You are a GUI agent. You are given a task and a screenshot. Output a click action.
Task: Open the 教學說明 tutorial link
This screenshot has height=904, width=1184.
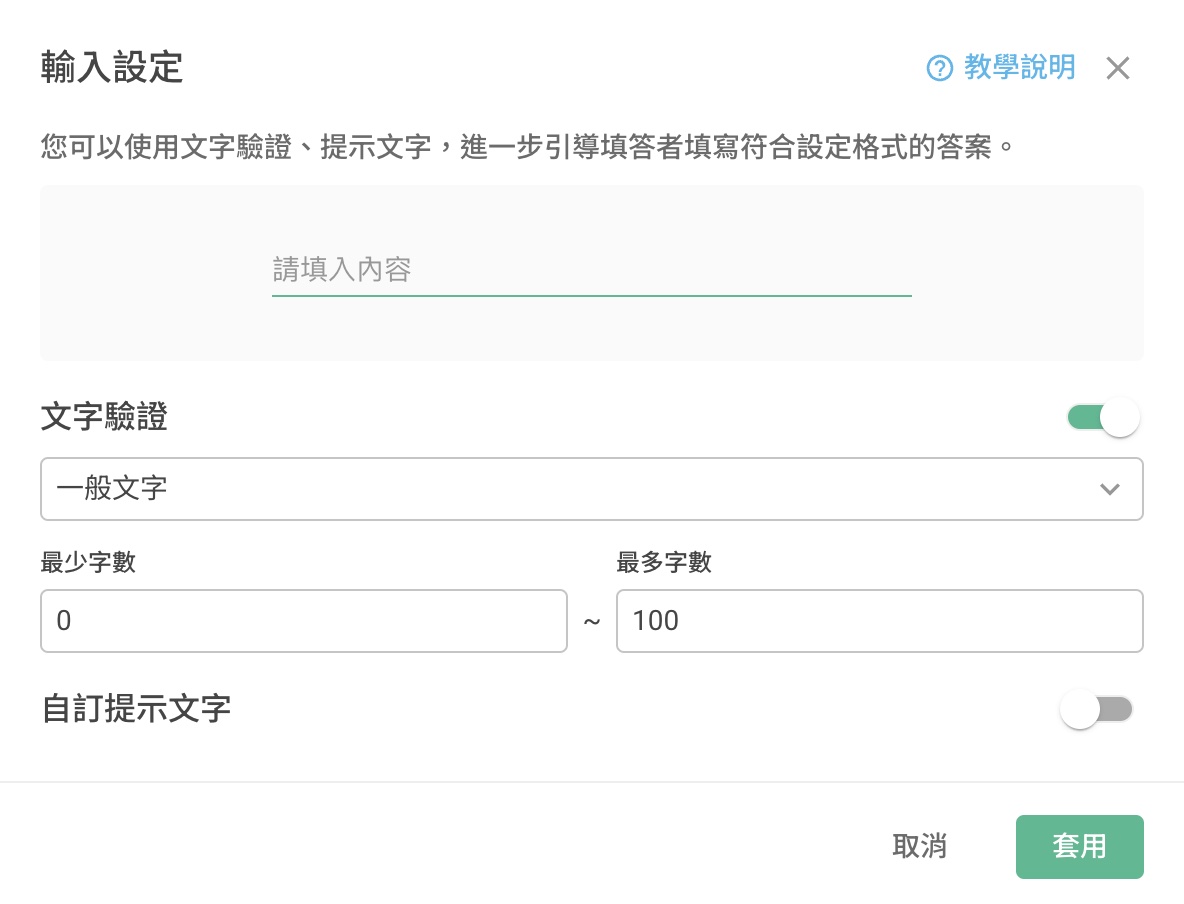coord(1019,68)
